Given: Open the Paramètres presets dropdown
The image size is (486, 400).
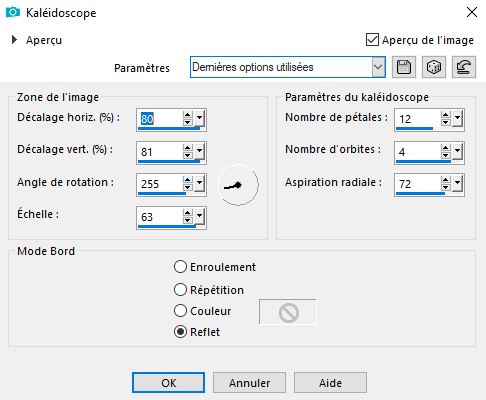Looking at the screenshot, I should 378,67.
